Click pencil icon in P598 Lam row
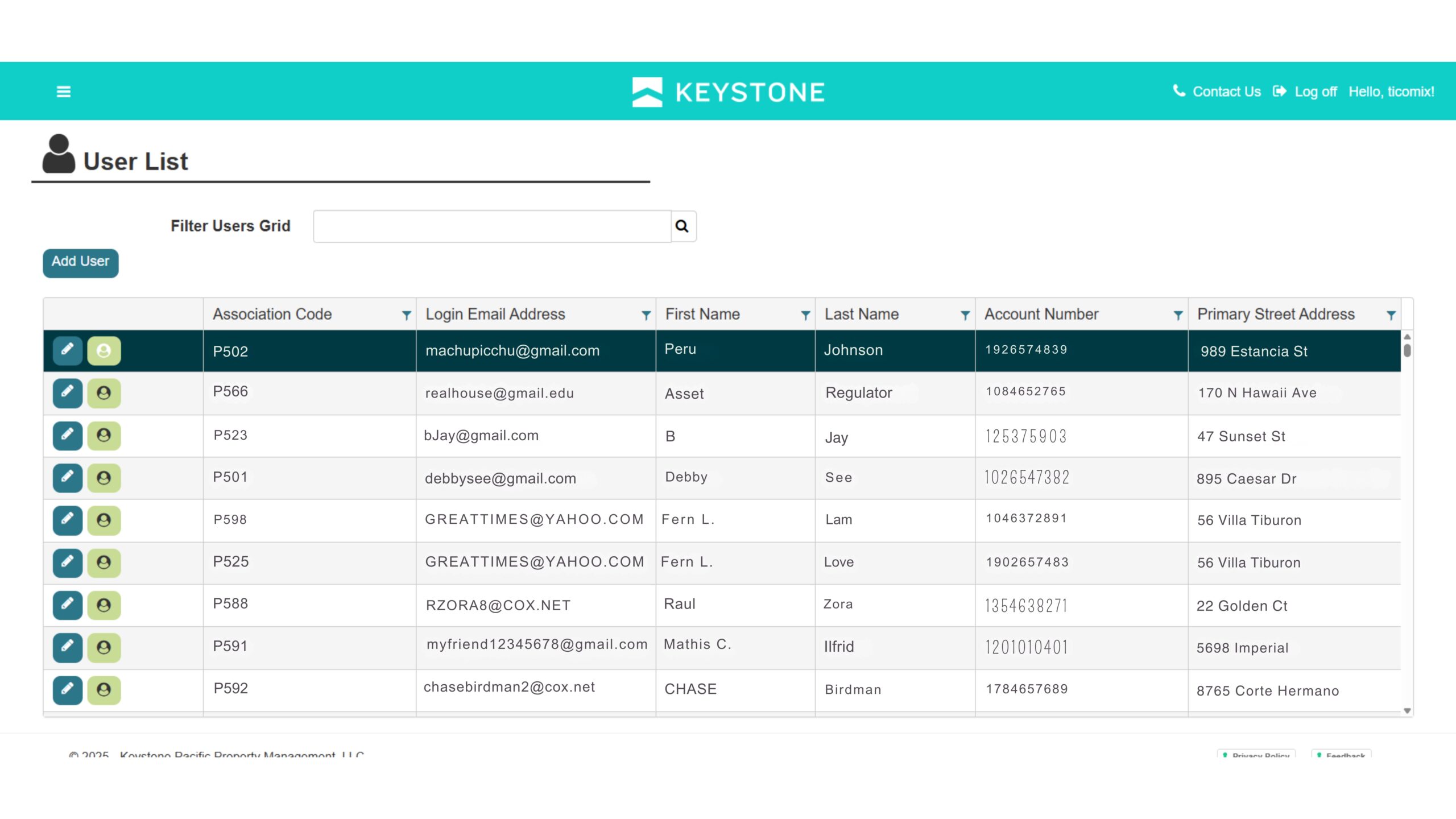Image resolution: width=1456 pixels, height=819 pixels. [x=68, y=520]
